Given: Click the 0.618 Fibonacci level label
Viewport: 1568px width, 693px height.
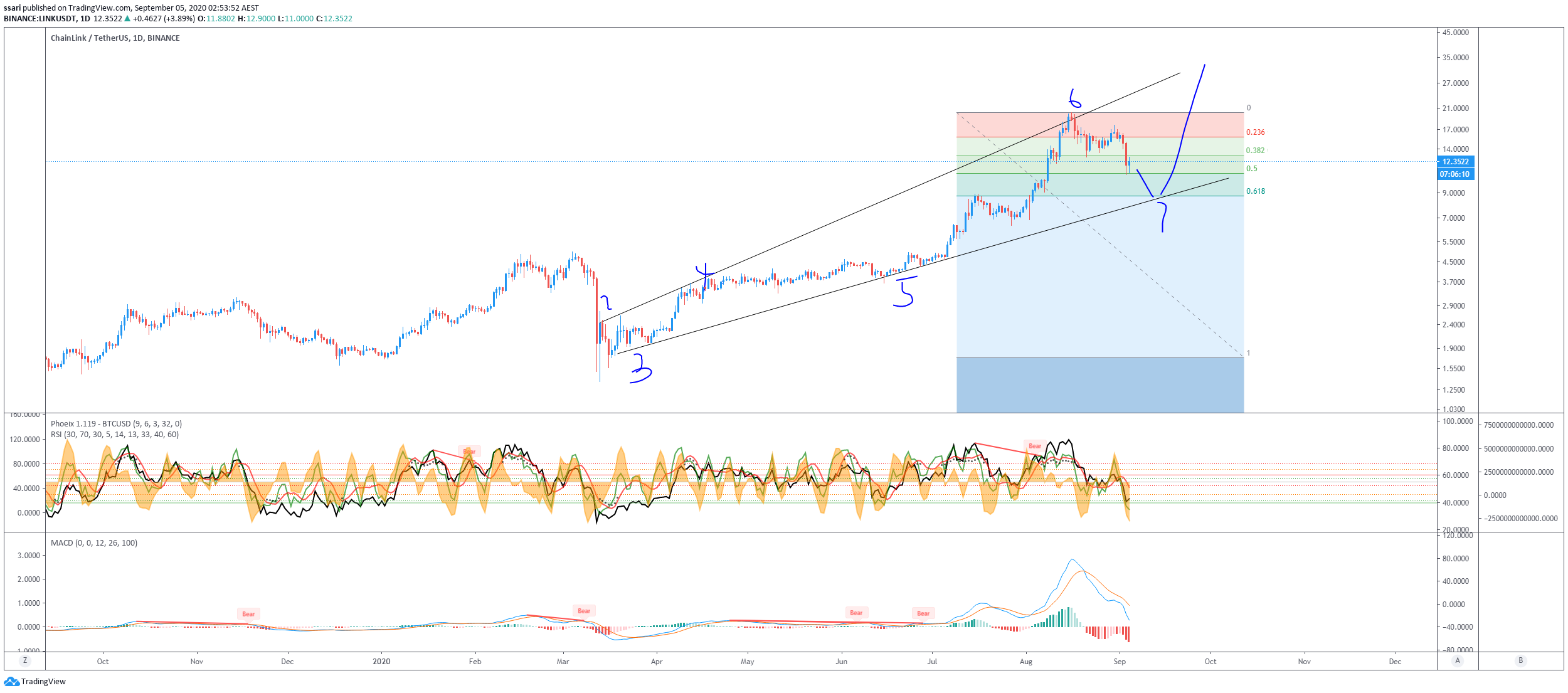Looking at the screenshot, I should pos(1256,191).
